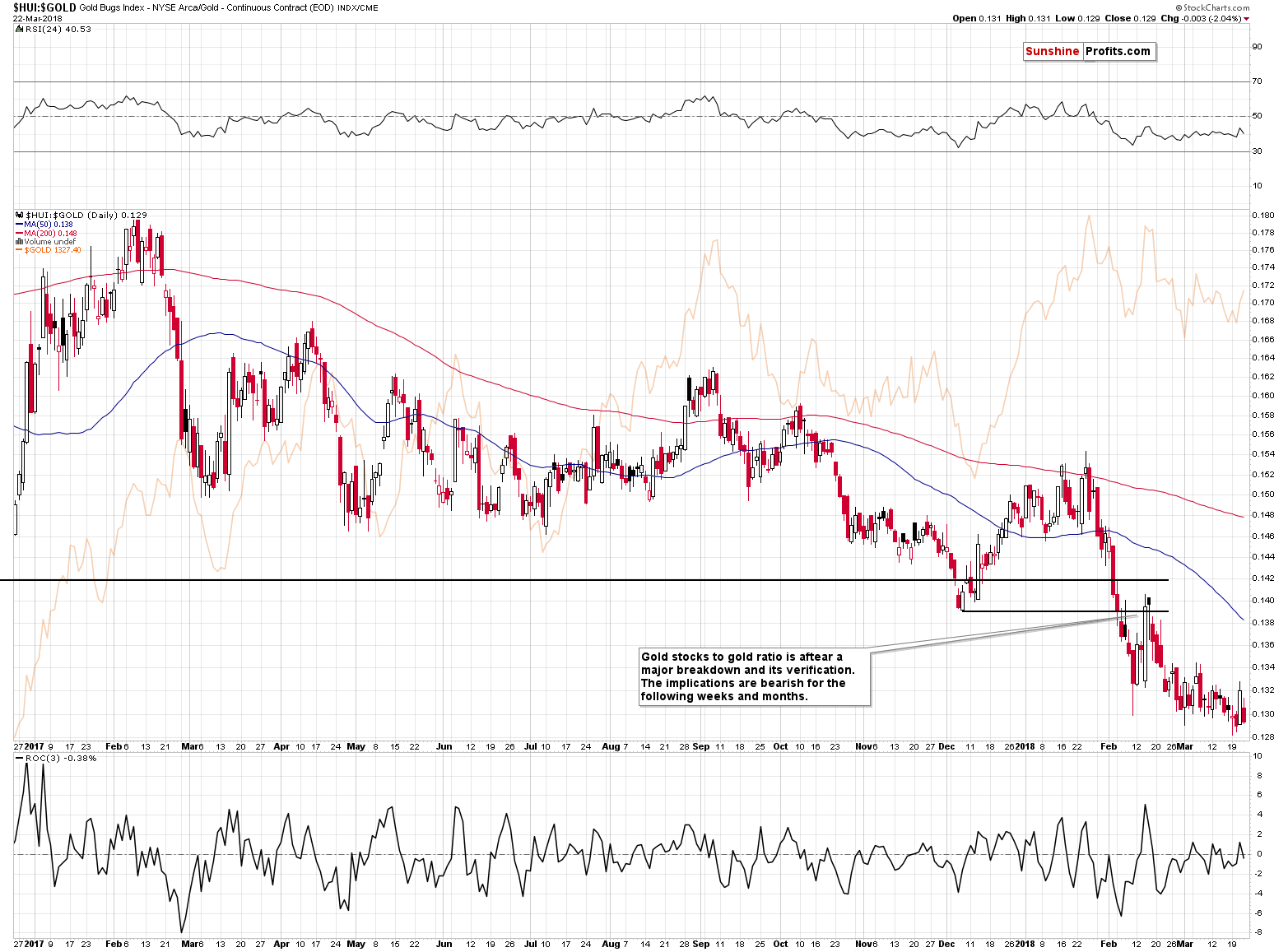Click the High 0.131 value
The height and width of the screenshot is (952, 1288).
pos(1028,18)
